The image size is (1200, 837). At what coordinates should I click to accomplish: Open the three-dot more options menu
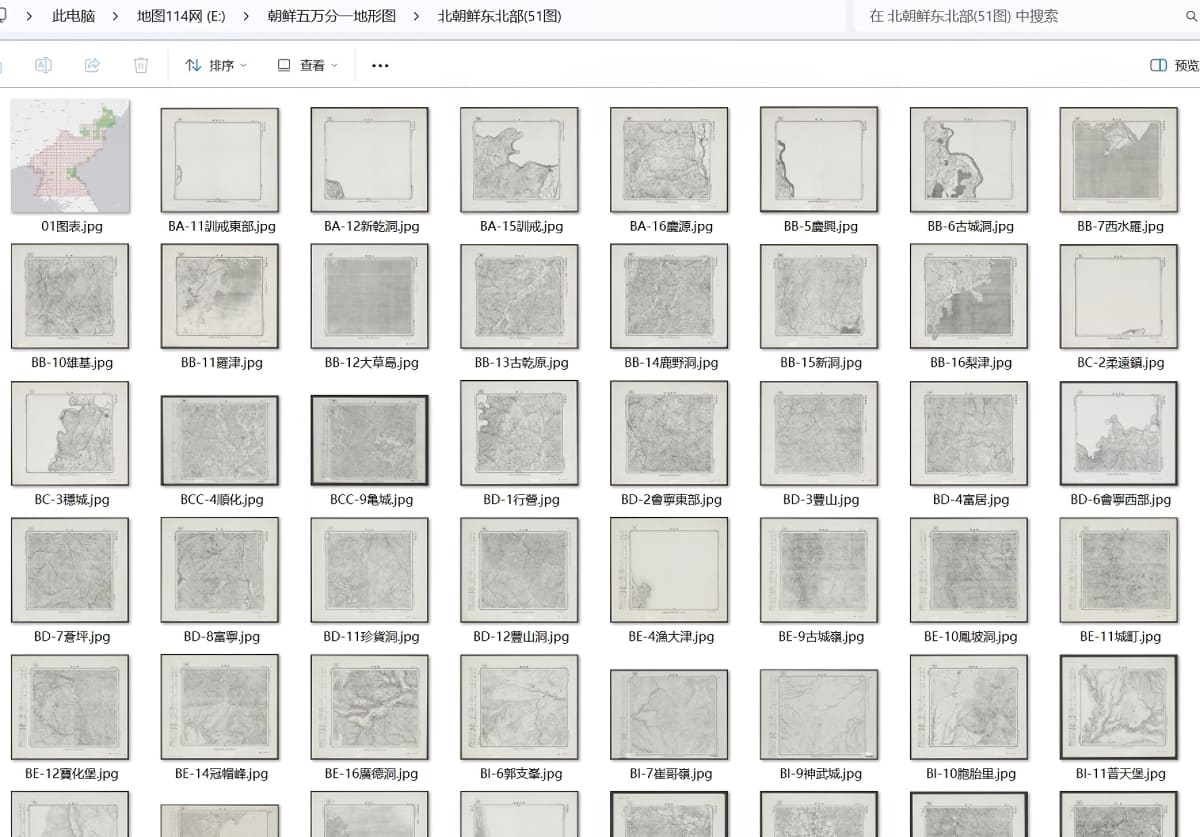380,65
